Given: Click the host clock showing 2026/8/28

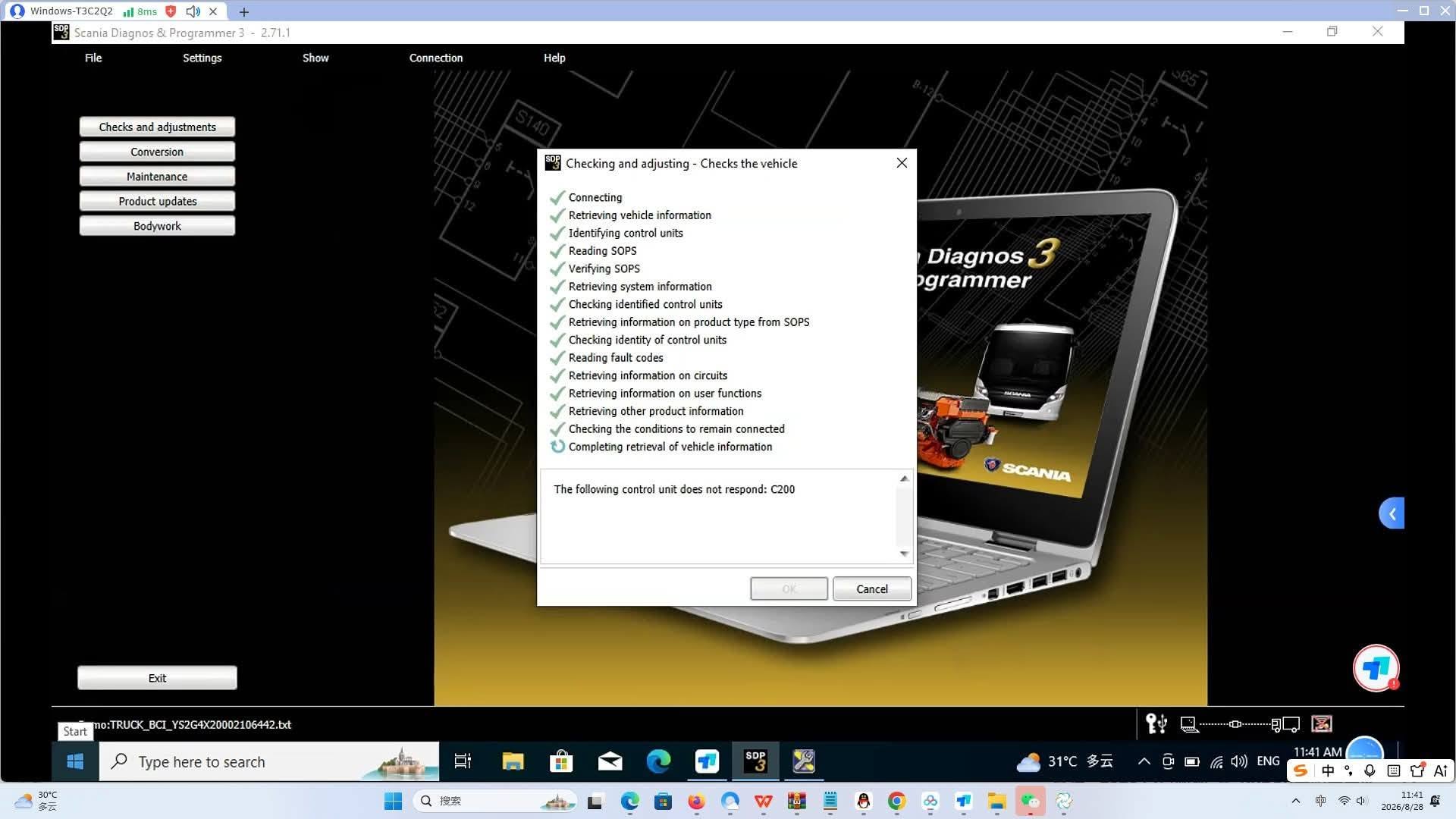Looking at the screenshot, I should point(1402,801).
